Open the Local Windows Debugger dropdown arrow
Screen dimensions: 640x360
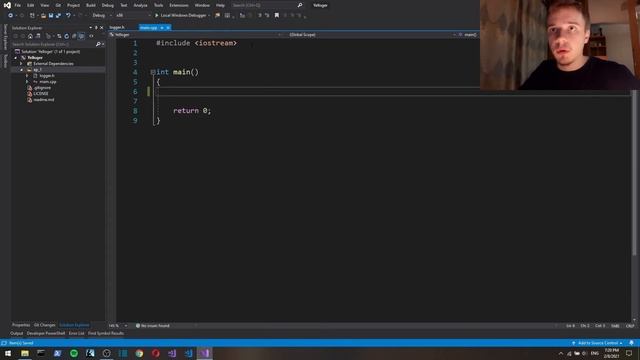pos(209,16)
